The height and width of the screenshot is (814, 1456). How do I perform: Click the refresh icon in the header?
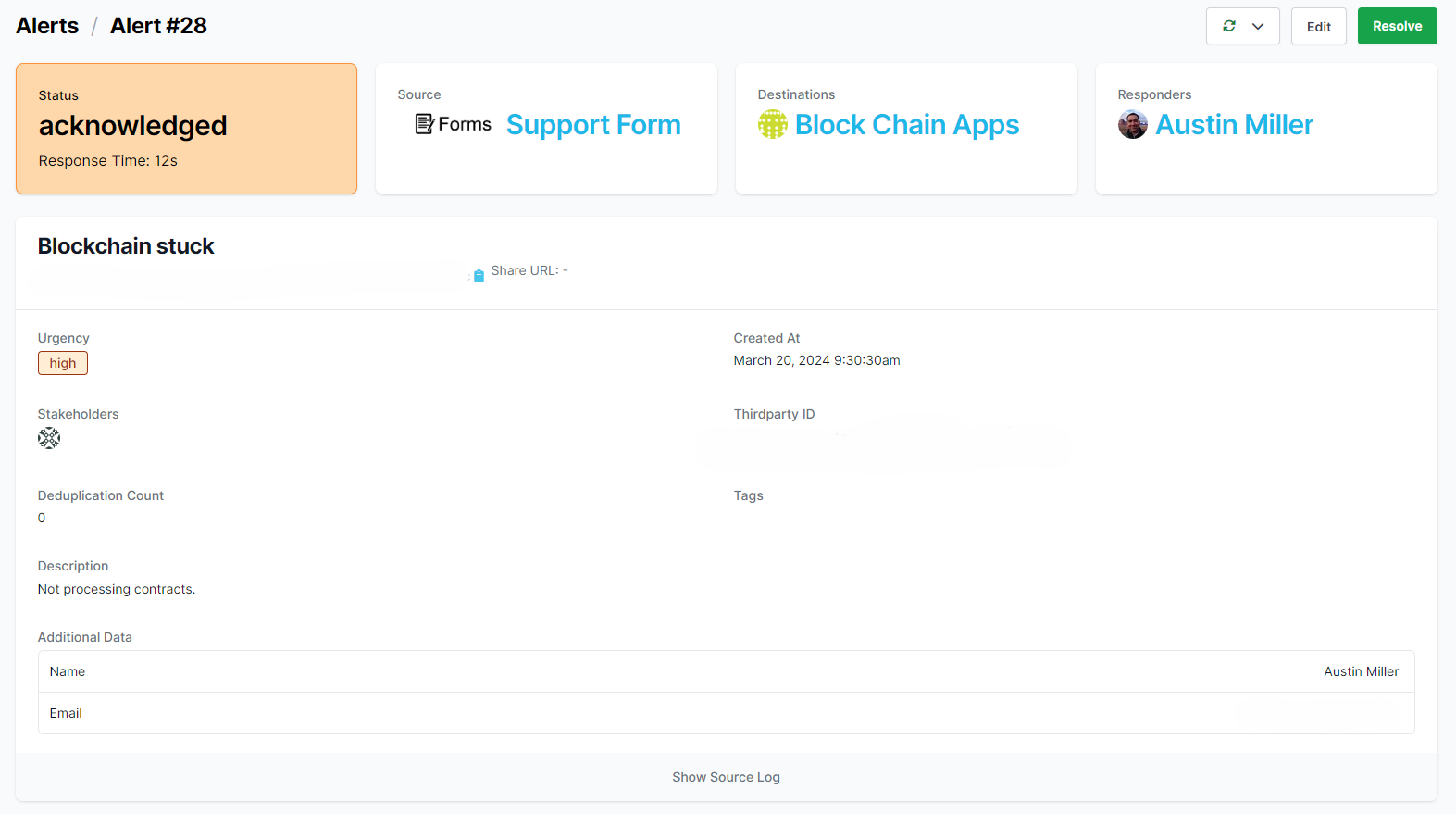tap(1228, 26)
